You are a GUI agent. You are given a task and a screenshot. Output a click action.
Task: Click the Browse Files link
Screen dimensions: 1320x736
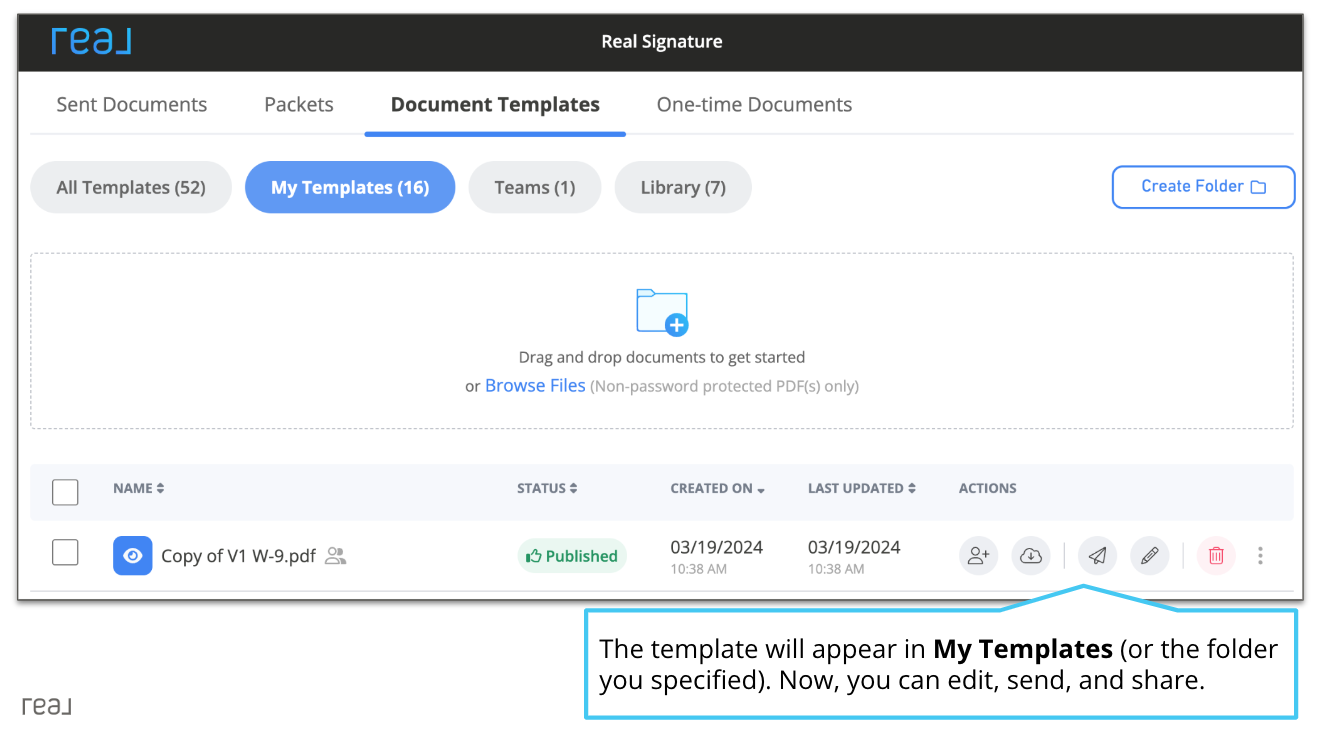[x=535, y=386]
